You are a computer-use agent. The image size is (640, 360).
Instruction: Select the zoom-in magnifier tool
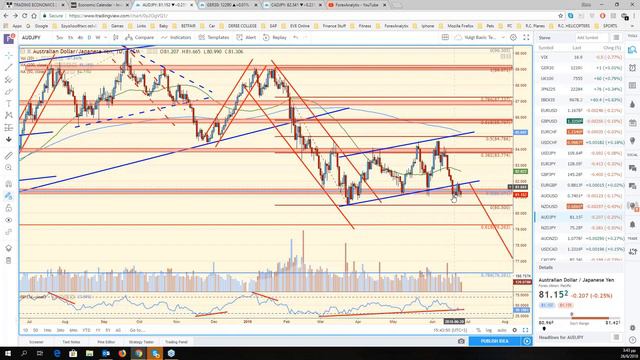(x=9, y=168)
